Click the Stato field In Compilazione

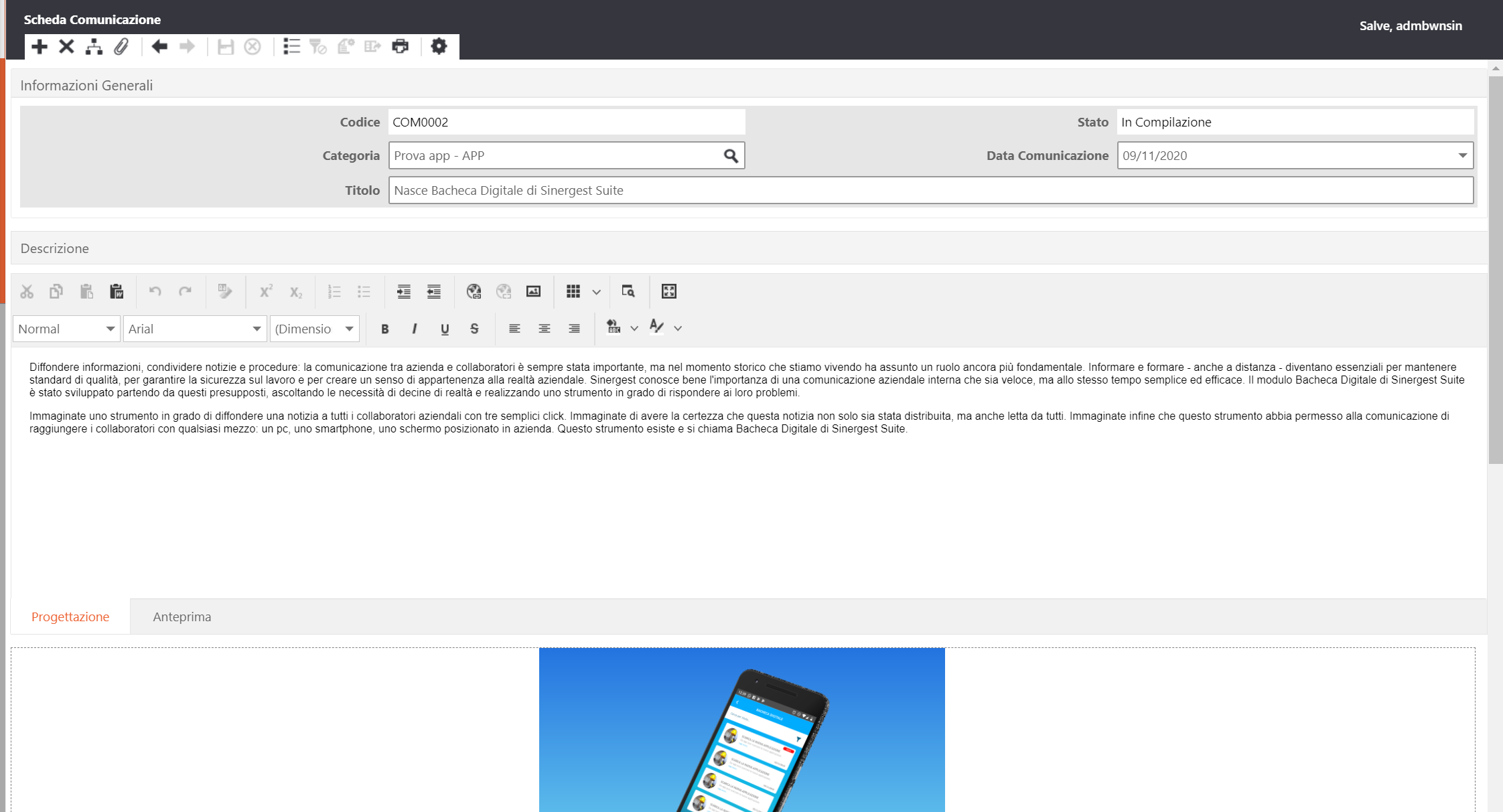point(1295,122)
